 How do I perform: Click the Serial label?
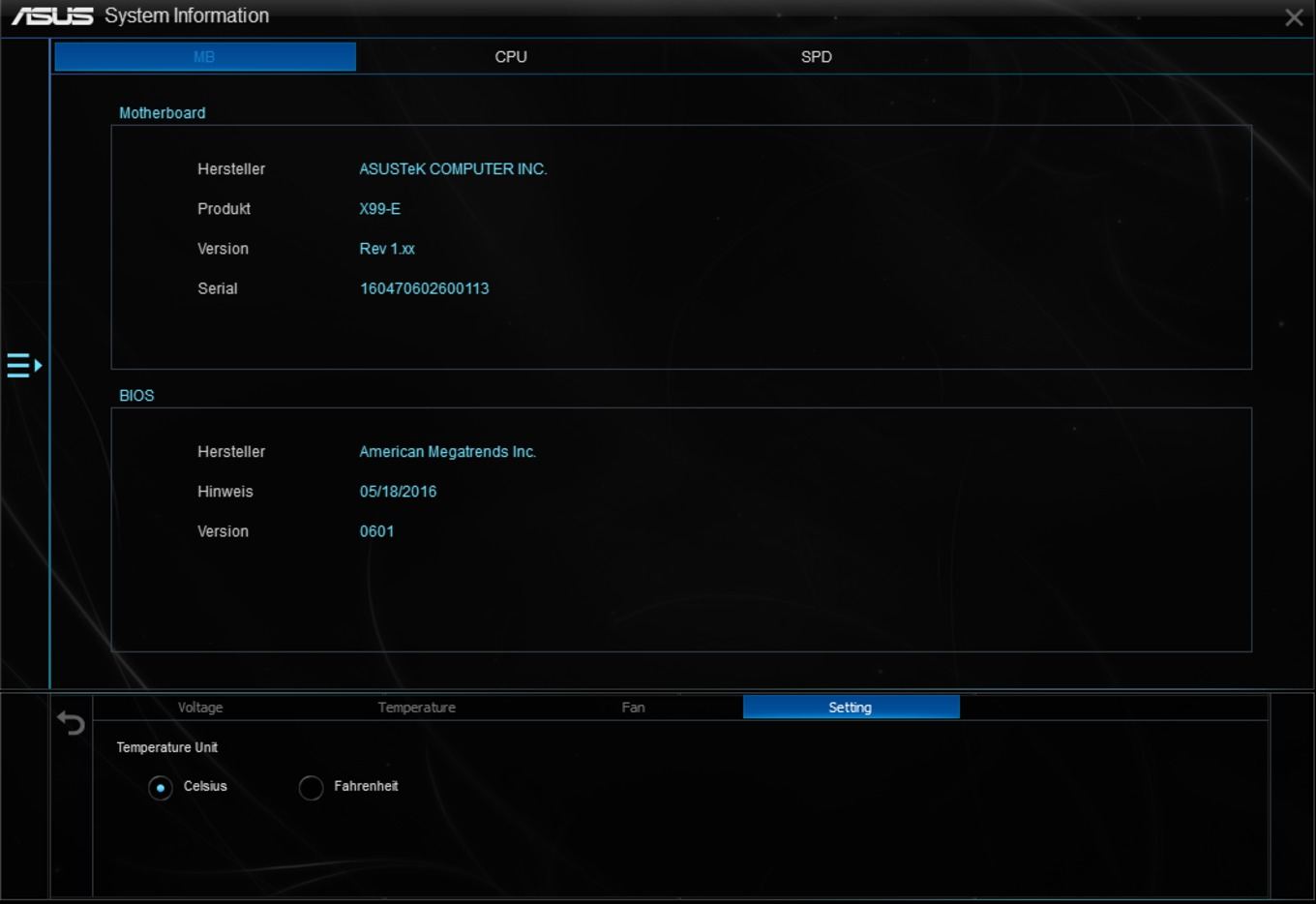[217, 288]
